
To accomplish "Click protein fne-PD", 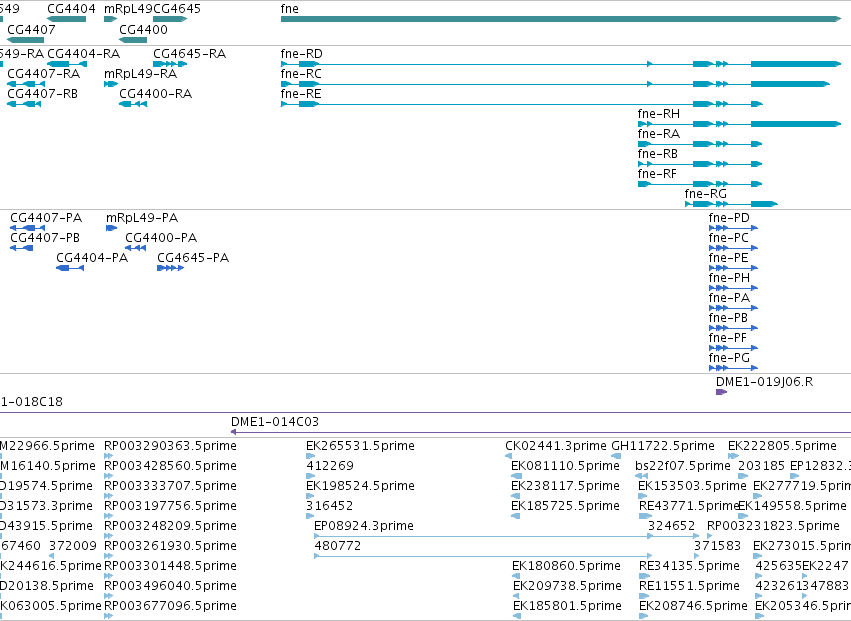I will tap(729, 218).
